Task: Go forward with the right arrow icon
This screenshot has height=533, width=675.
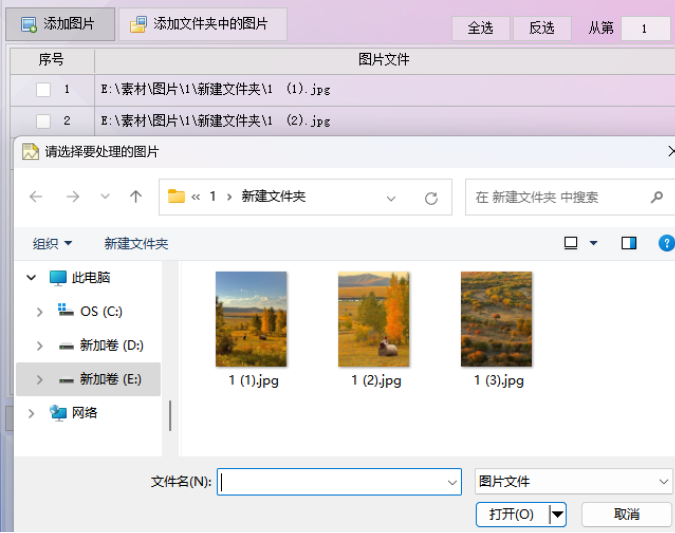Action: [73, 197]
